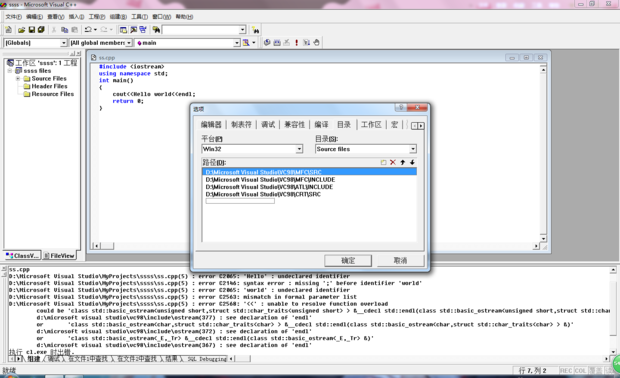Screen dimensions: 620x378
Task: Open the [Globals] class dropdown
Action: [x=63, y=43]
